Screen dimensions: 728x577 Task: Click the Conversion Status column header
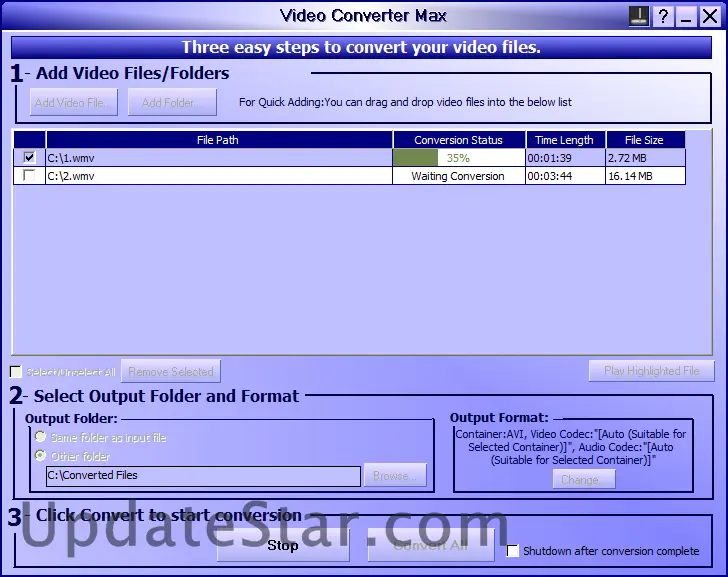click(x=459, y=140)
